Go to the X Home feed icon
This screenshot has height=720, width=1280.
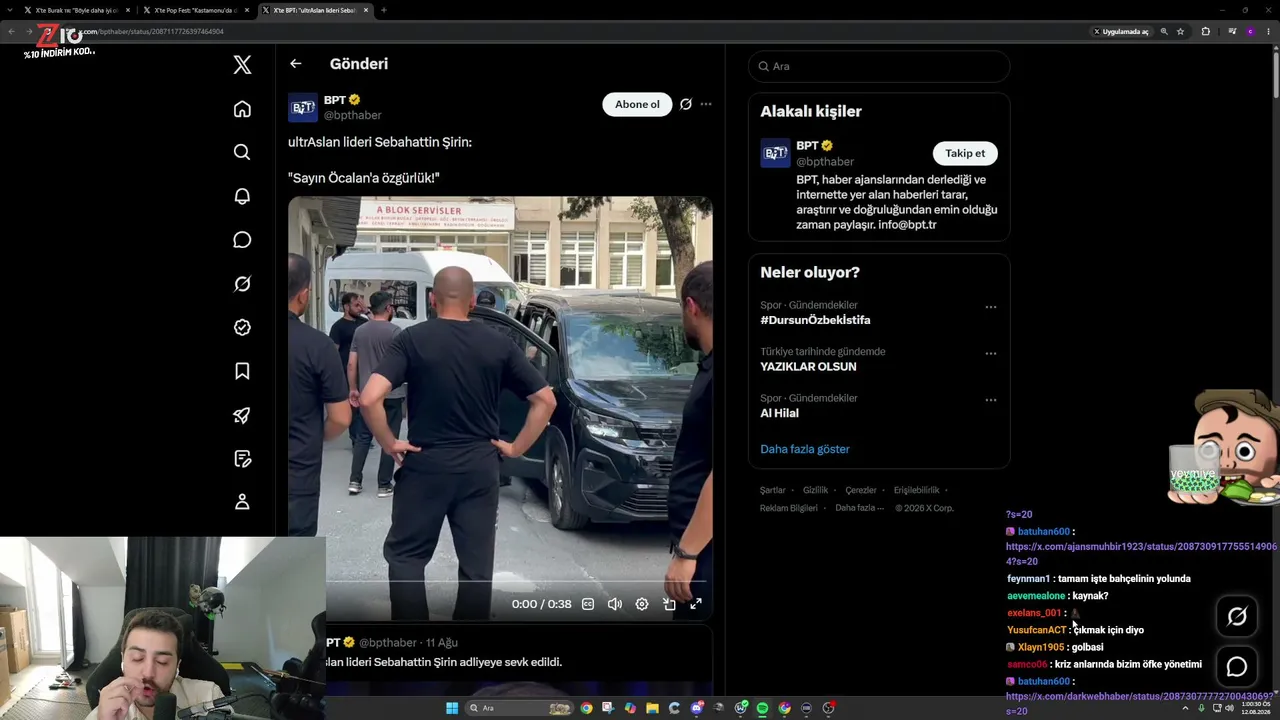point(242,109)
